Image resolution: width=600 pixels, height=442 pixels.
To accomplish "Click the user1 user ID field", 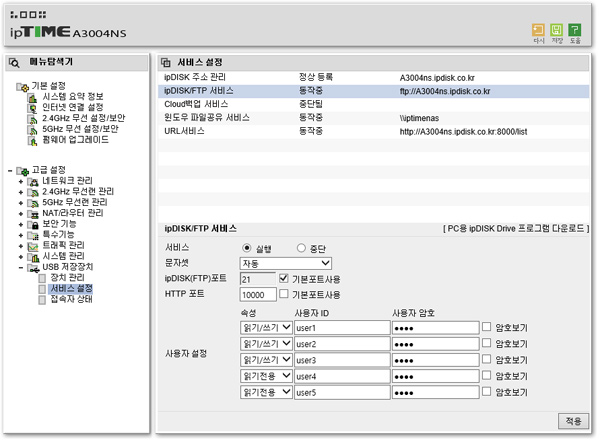I will pyautogui.click(x=342, y=328).
